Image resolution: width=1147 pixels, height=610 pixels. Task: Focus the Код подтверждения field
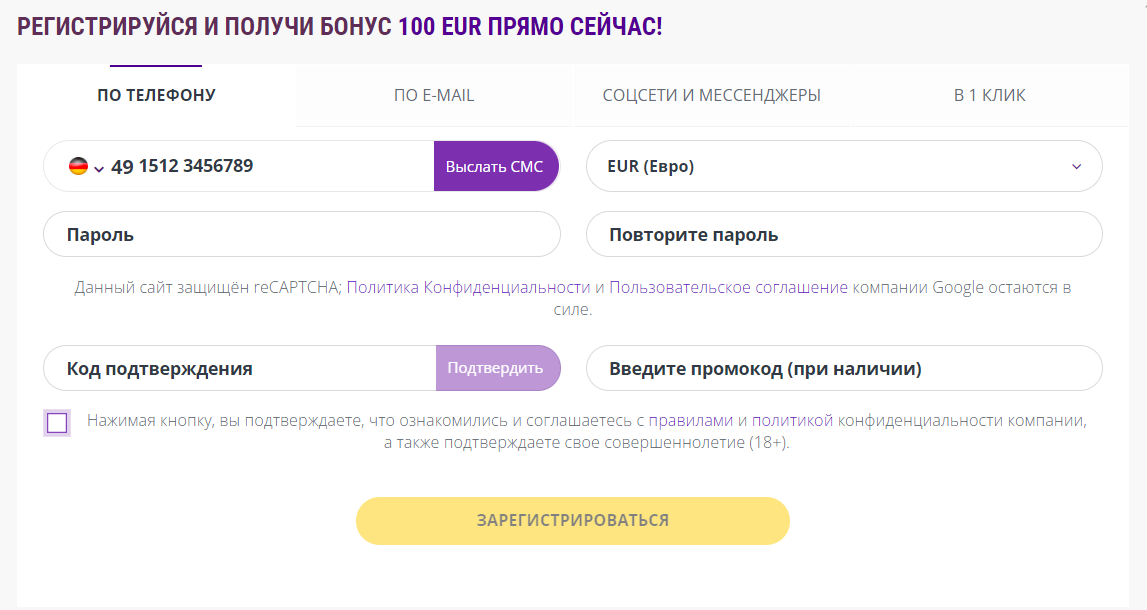[240, 368]
